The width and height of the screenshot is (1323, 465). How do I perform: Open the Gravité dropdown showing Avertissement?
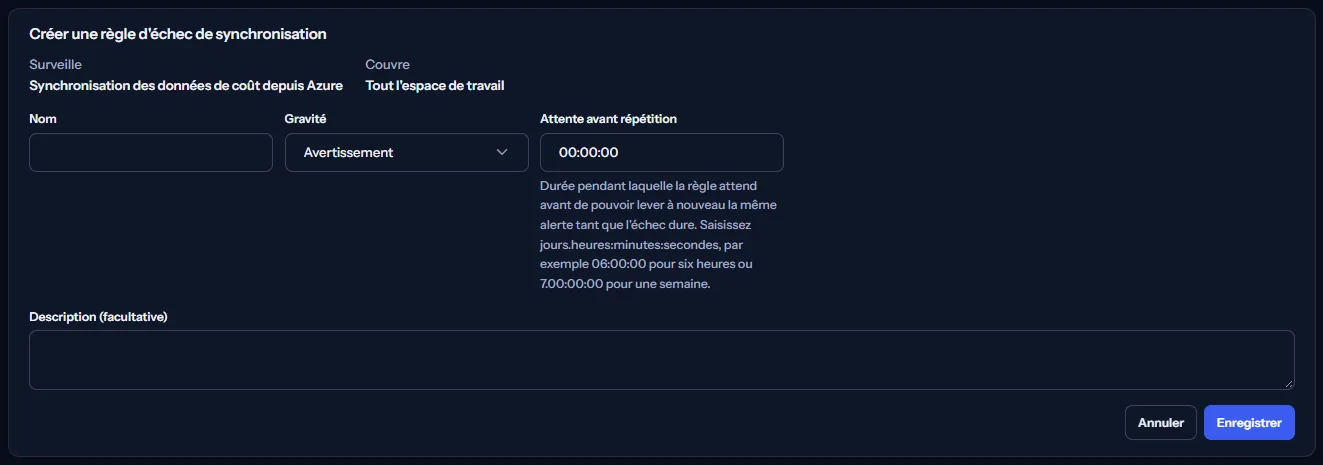pyautogui.click(x=406, y=152)
